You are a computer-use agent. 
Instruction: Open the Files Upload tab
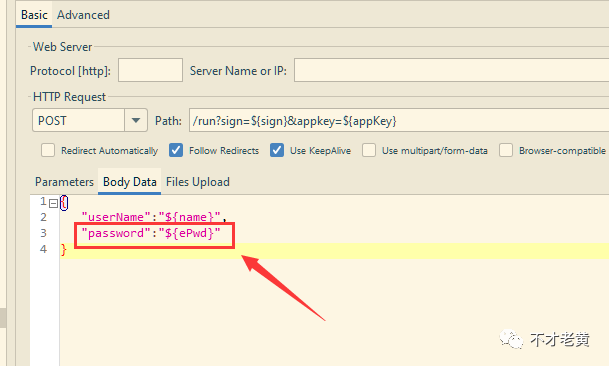coord(198,182)
